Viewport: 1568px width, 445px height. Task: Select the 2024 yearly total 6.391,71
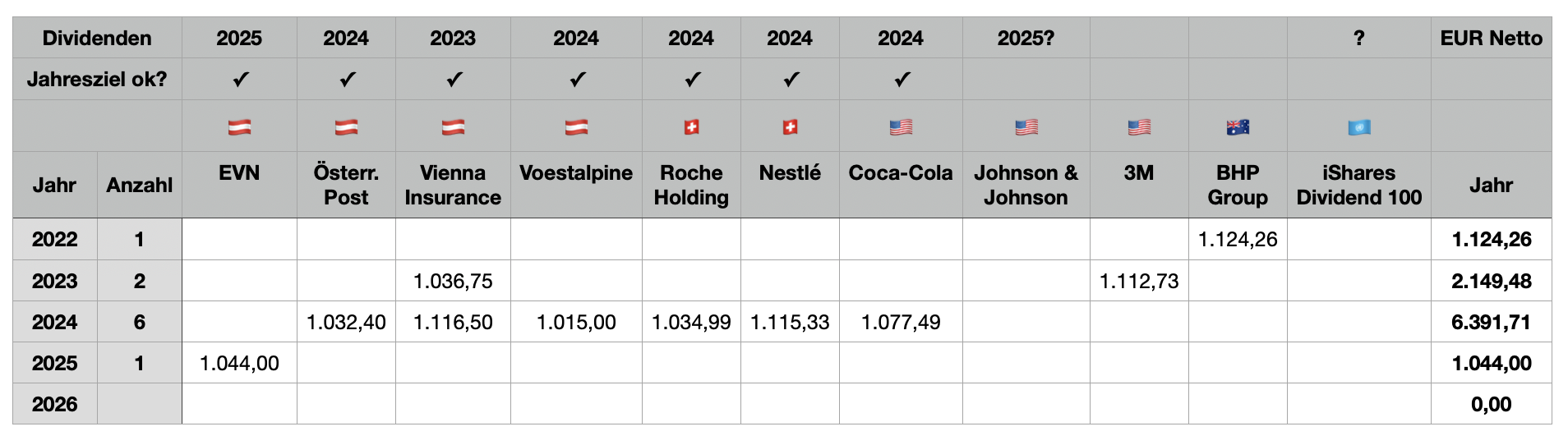(x=1491, y=322)
